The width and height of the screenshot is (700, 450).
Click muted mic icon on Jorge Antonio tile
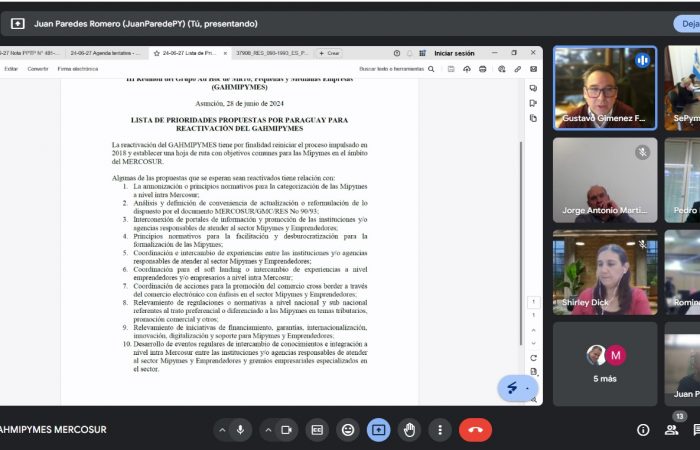[x=642, y=152]
